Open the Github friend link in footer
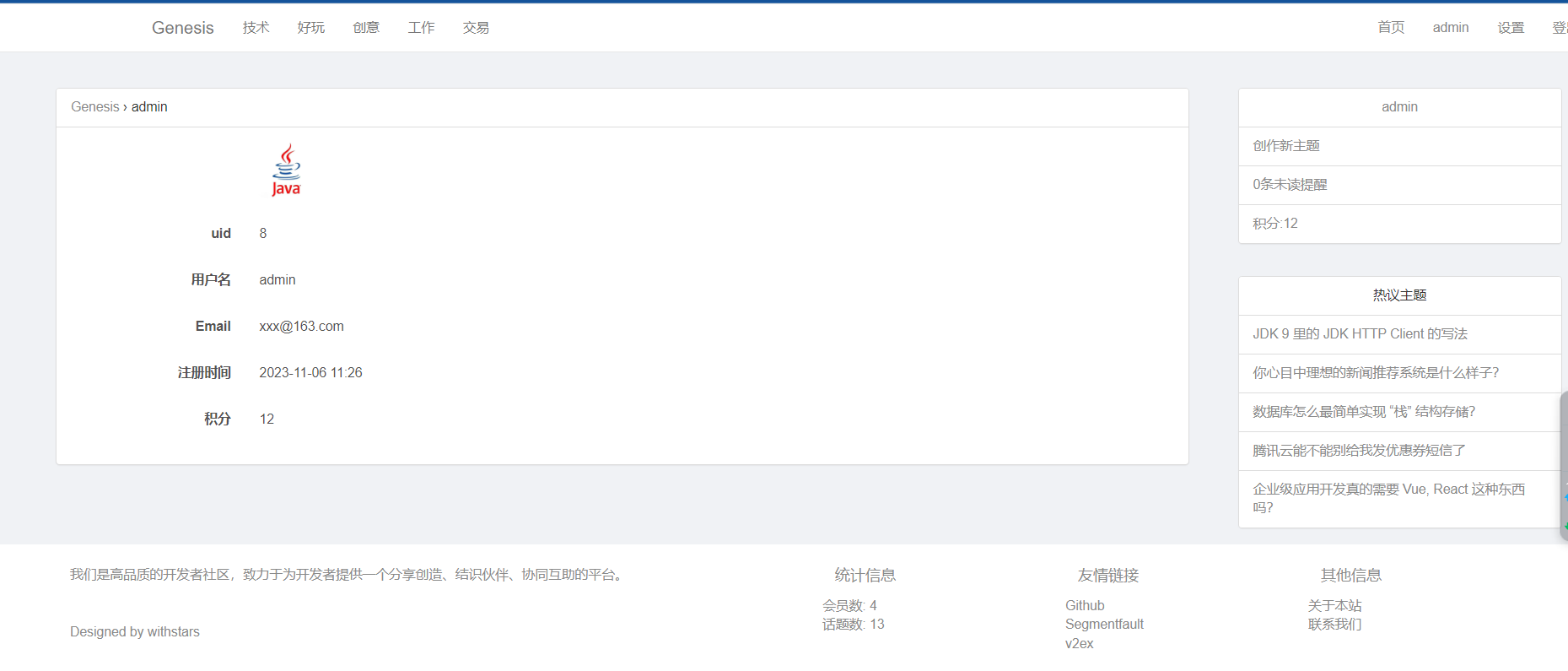Viewport: 1568px width, 671px height. click(x=1085, y=606)
